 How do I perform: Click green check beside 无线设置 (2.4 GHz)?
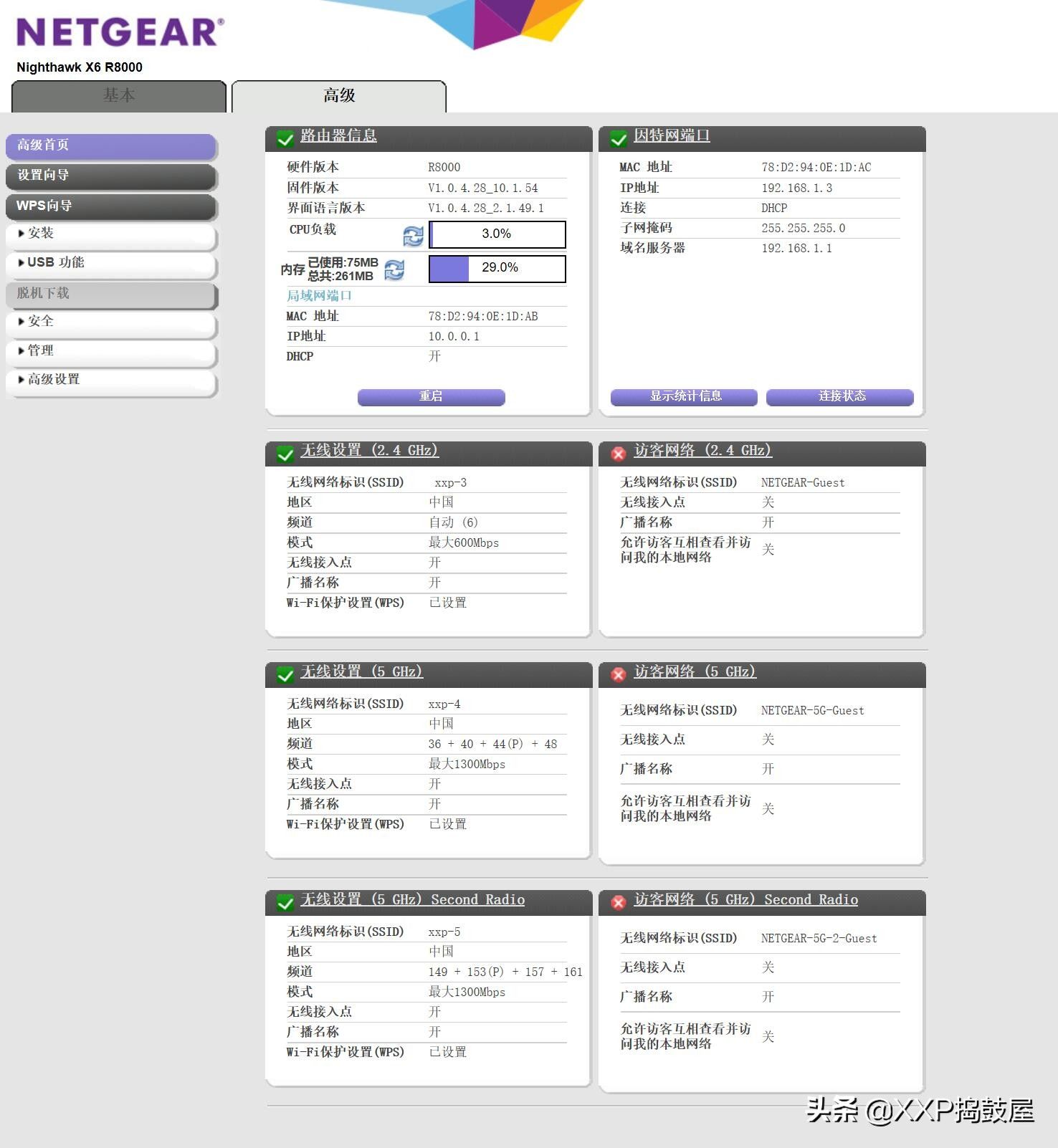[x=285, y=454]
